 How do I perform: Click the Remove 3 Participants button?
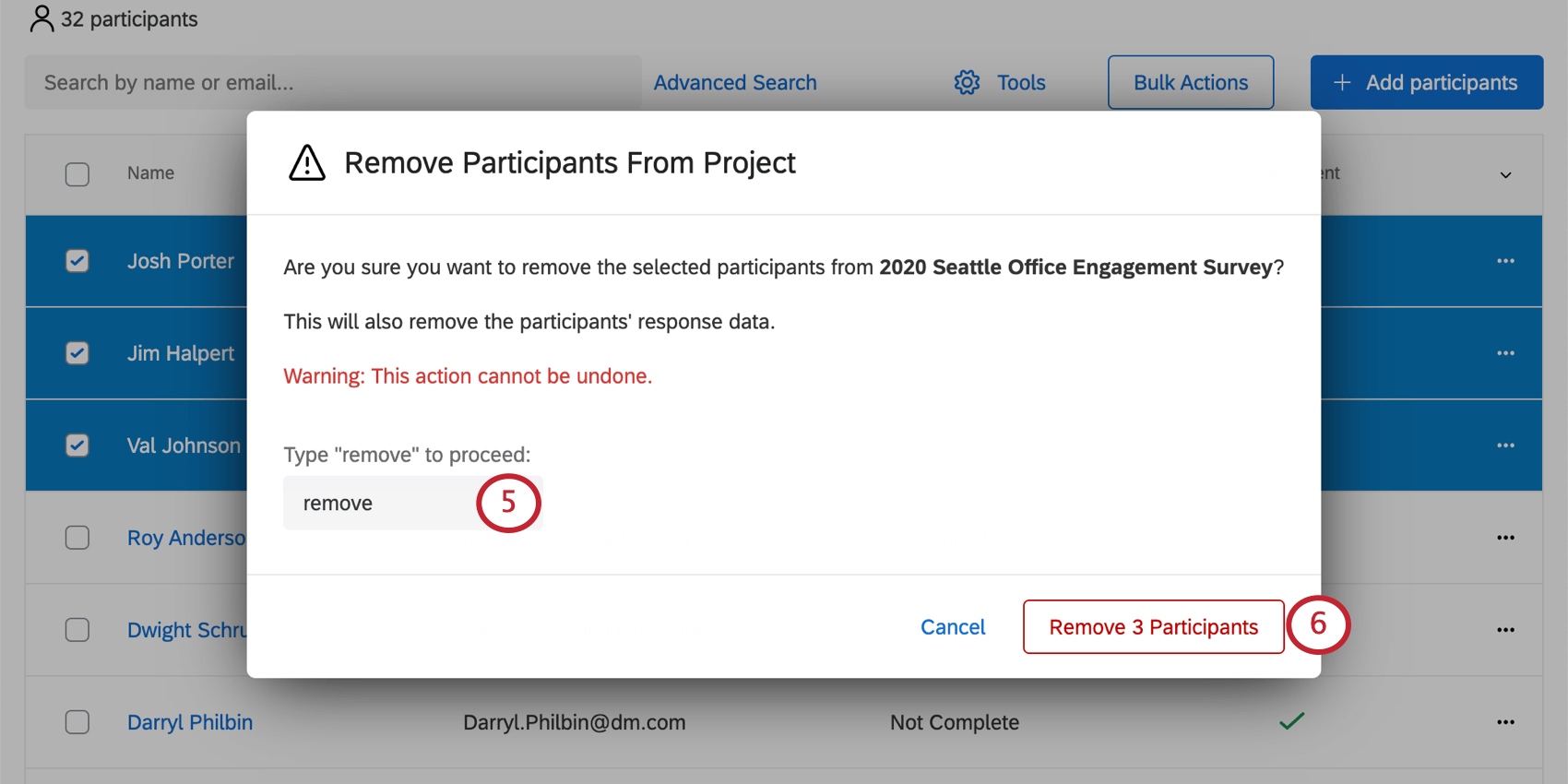point(1153,626)
